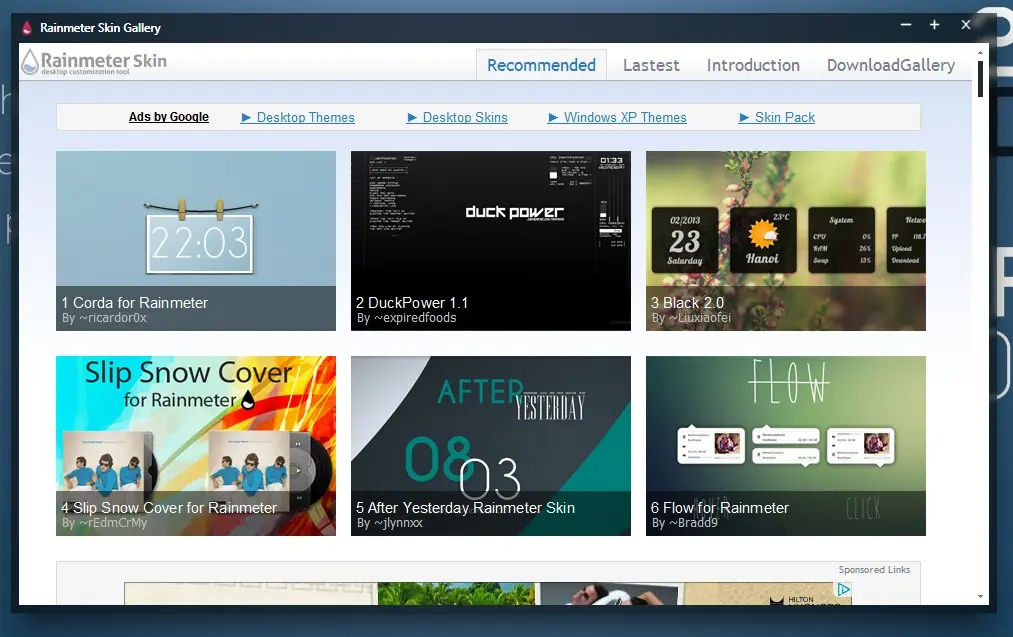
Task: Open the Skin Pack ad link
Action: tap(777, 118)
